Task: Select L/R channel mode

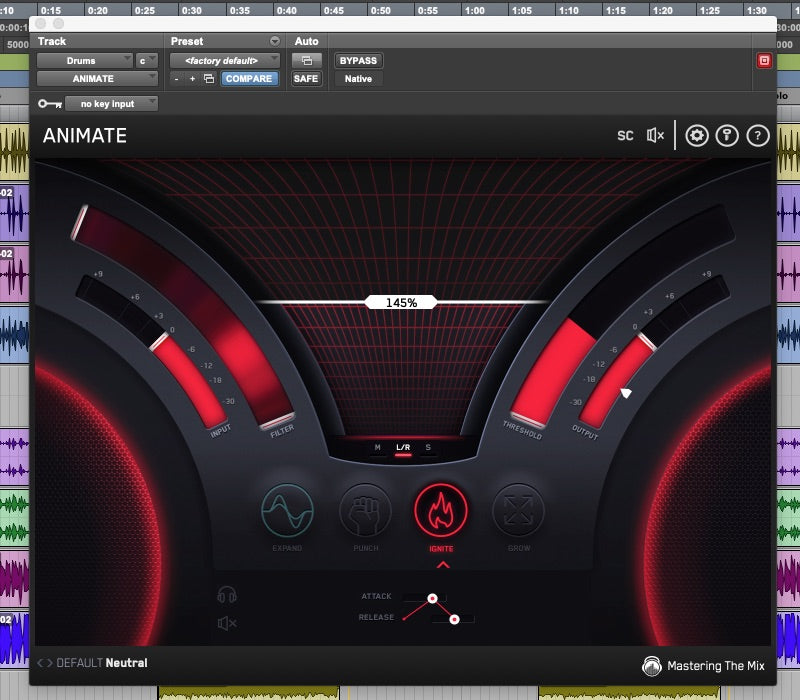Action: (x=403, y=447)
